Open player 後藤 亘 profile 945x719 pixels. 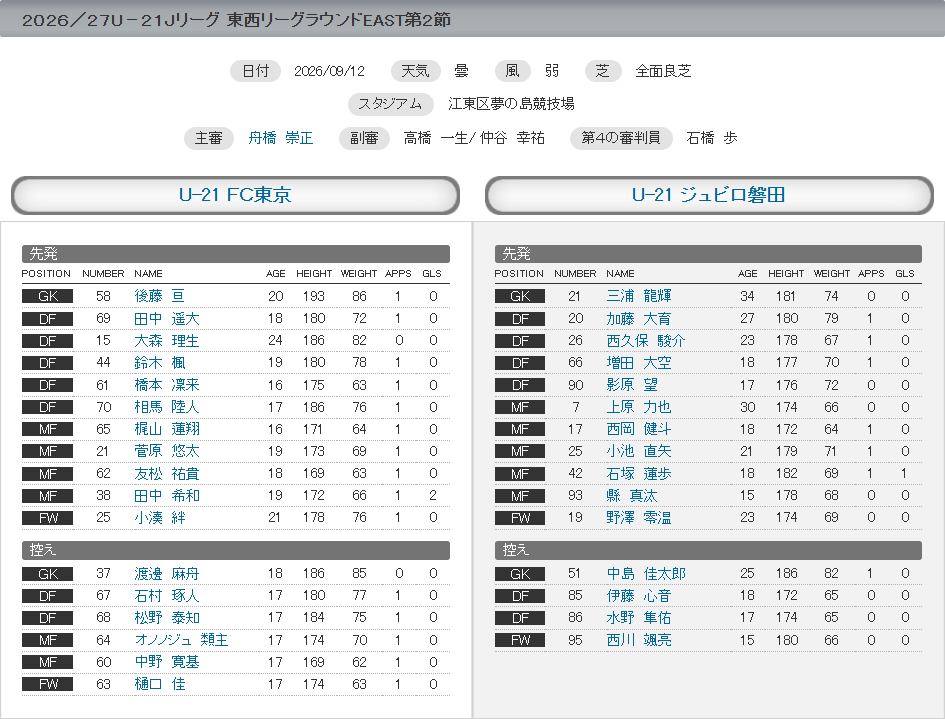click(x=159, y=296)
